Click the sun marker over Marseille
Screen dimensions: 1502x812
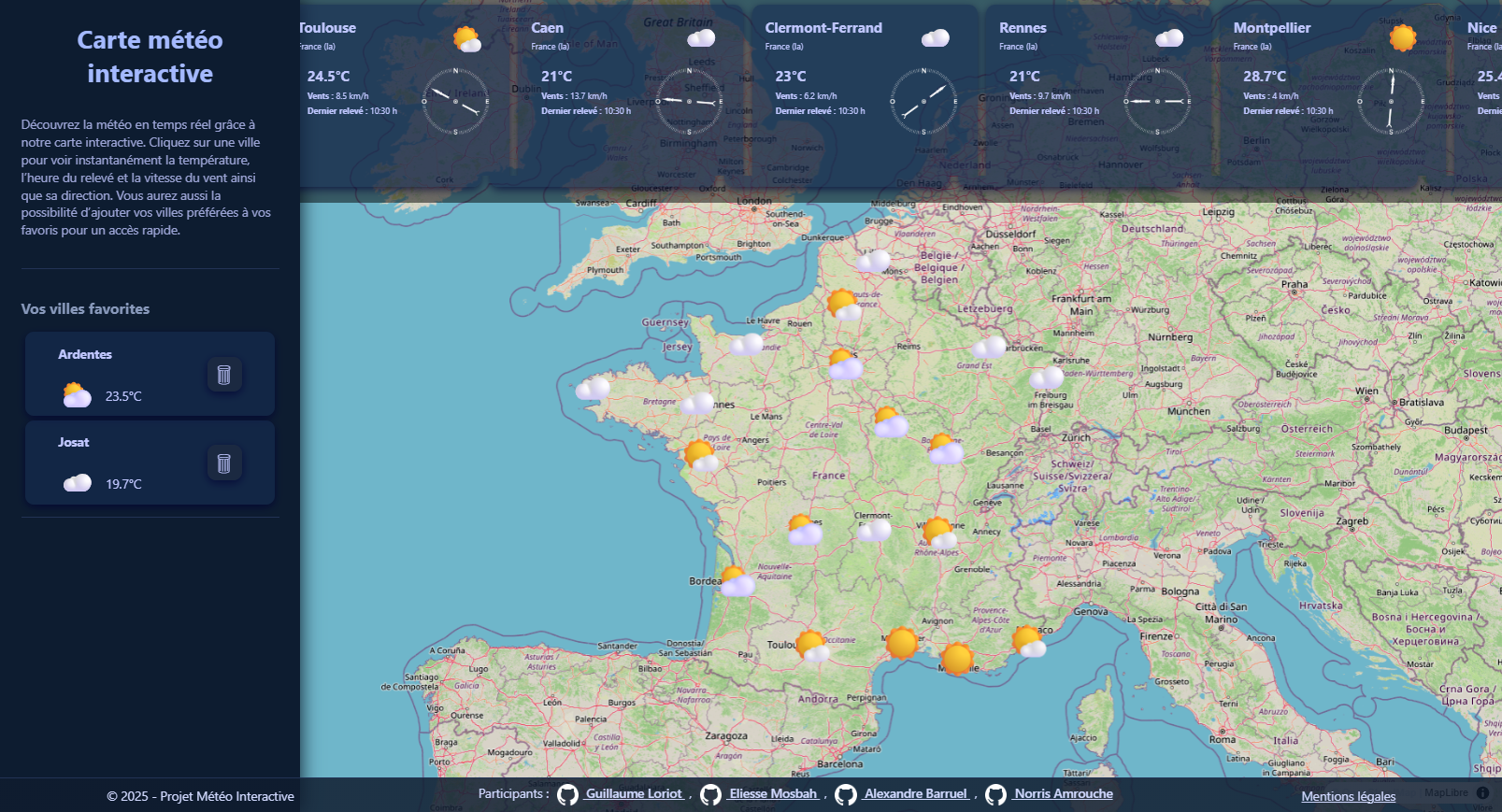956,659
